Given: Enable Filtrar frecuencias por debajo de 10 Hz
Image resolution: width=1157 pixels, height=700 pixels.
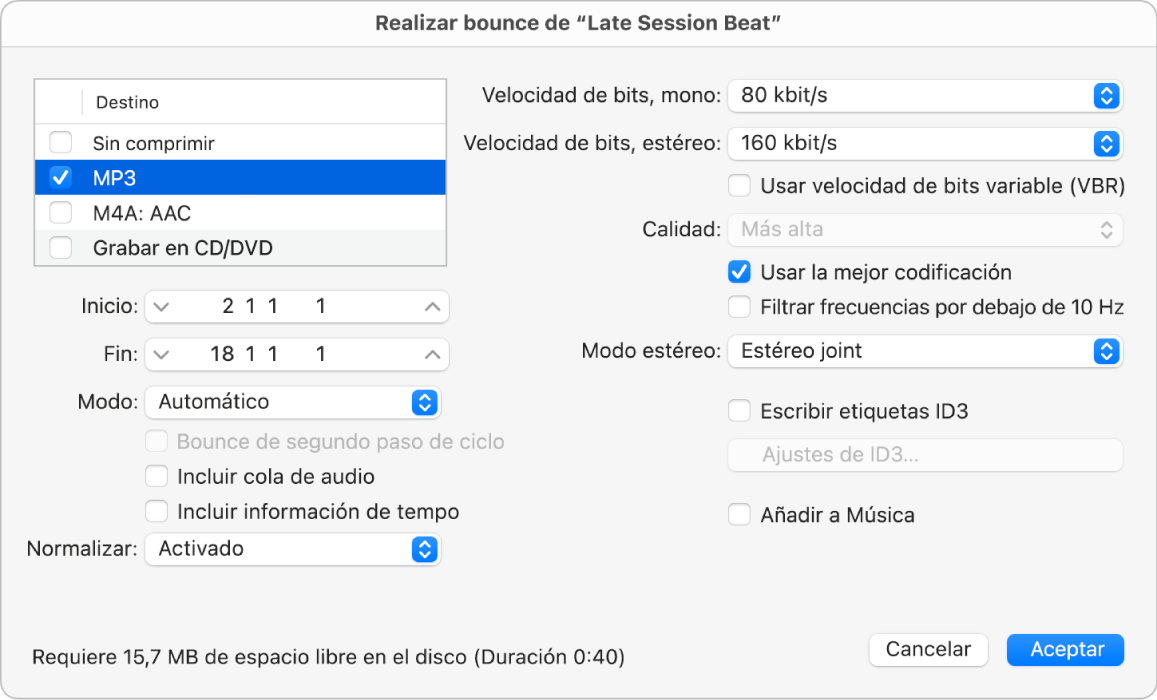Looking at the screenshot, I should [740, 307].
